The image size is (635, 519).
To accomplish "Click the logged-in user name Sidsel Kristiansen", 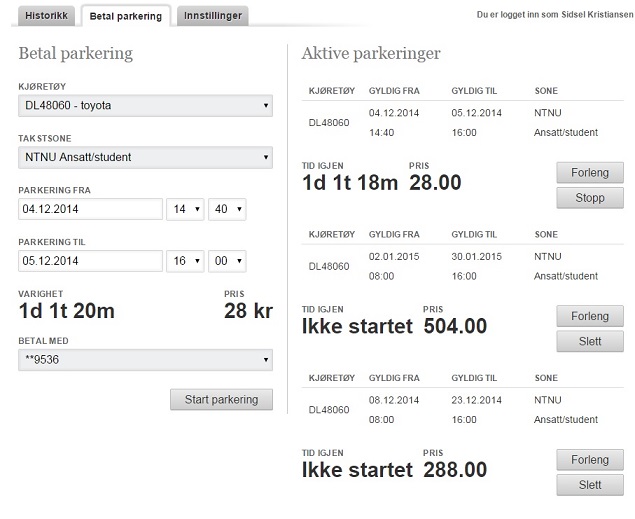I will tap(597, 15).
